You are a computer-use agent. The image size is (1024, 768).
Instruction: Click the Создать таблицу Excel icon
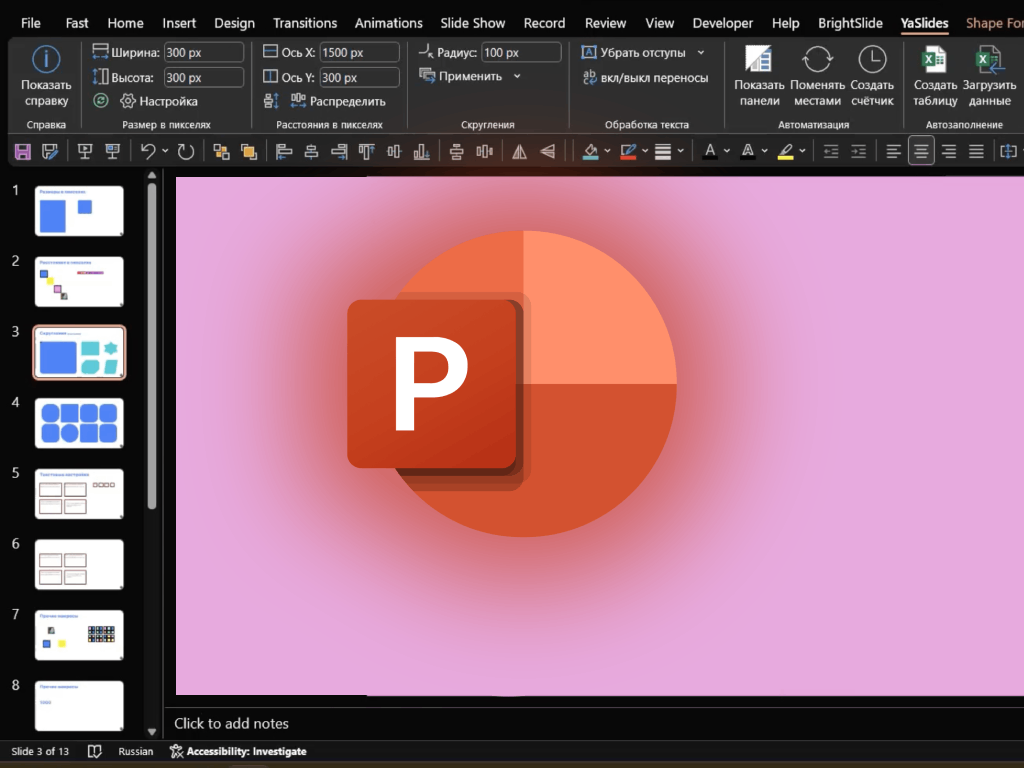pyautogui.click(x=934, y=59)
